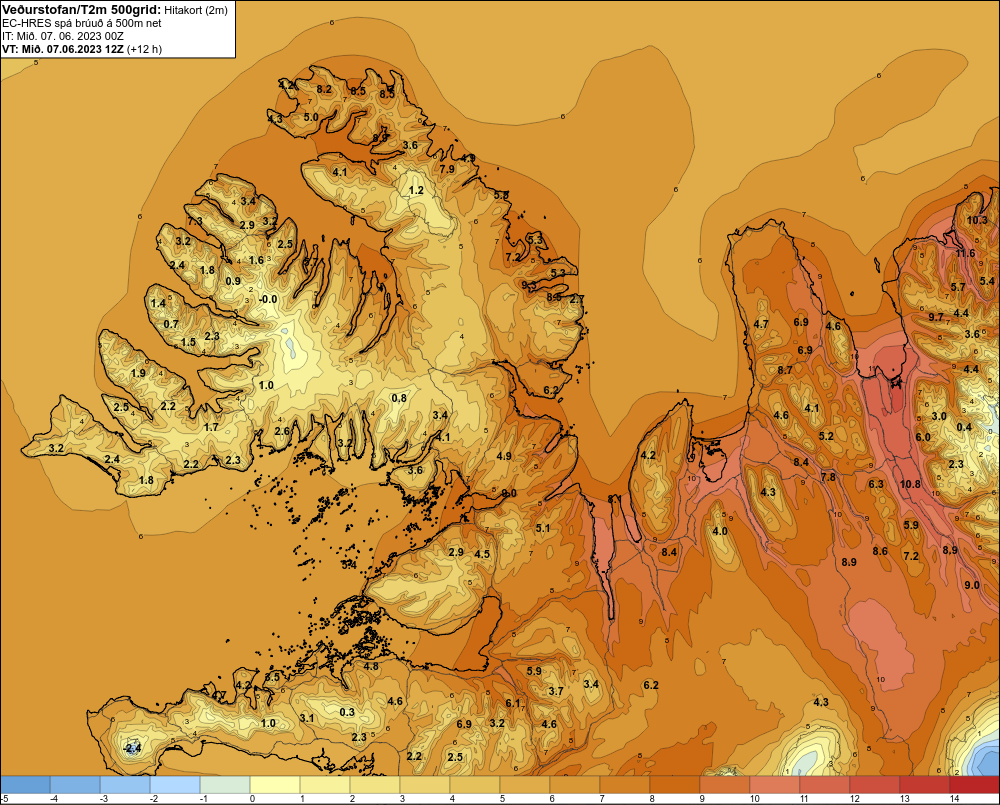Click the '8.2' temperature value

[324, 89]
